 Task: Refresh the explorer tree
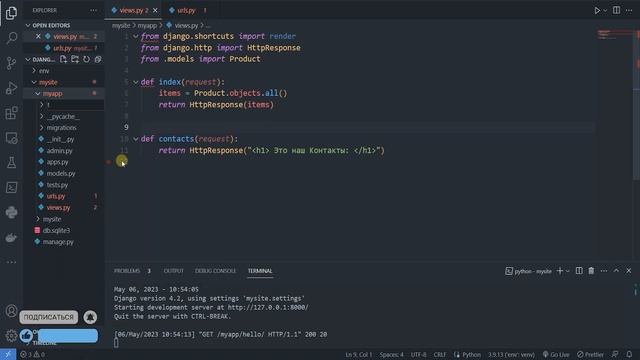(86, 59)
